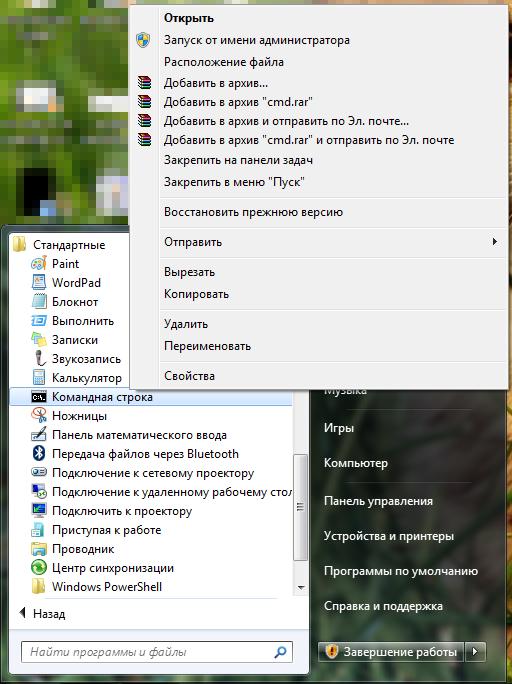The height and width of the screenshot is (684, 512).
Task: Click the Подключить к проектору icon
Action: 39,510
